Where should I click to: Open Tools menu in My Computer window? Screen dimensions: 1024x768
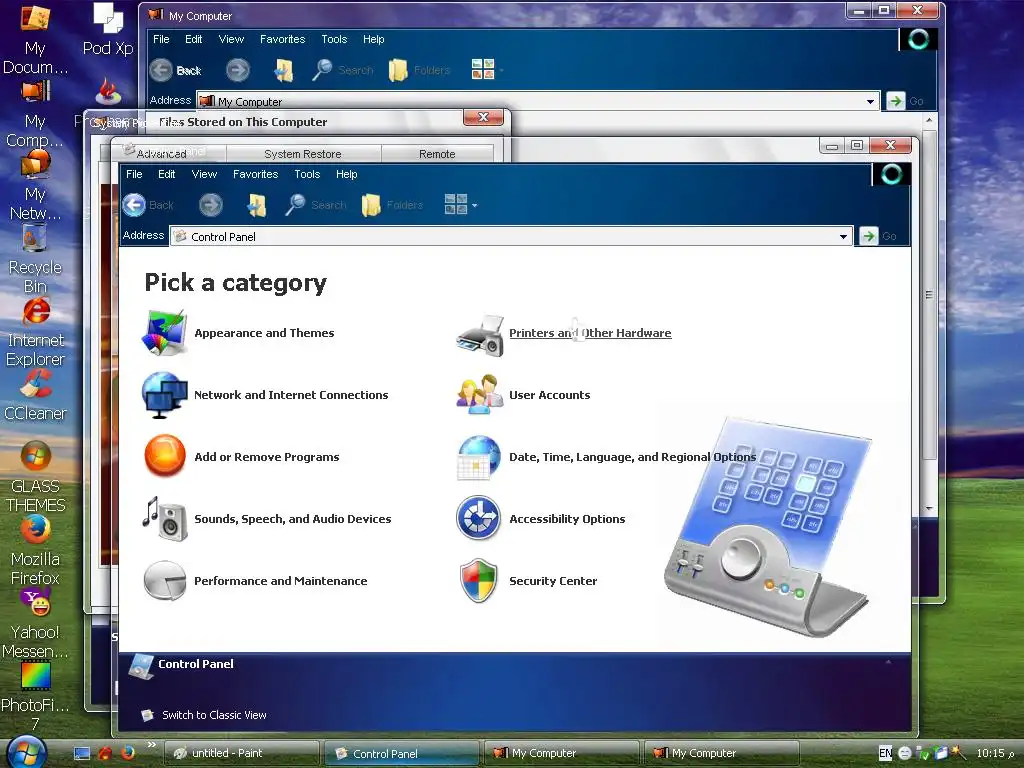point(334,39)
